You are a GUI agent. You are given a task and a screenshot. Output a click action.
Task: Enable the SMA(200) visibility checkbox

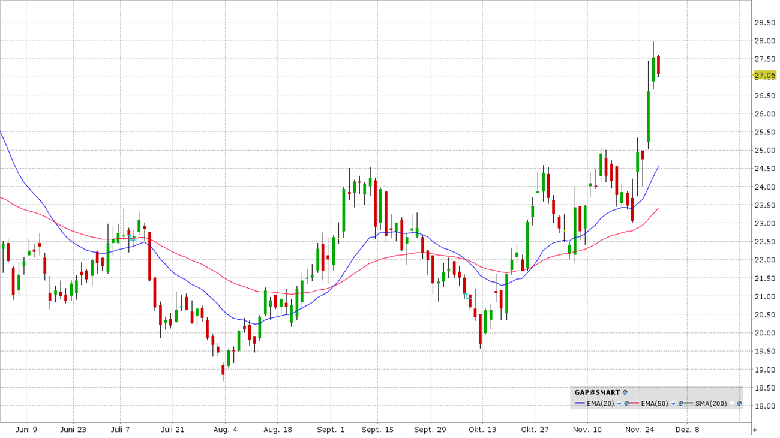click(732, 404)
